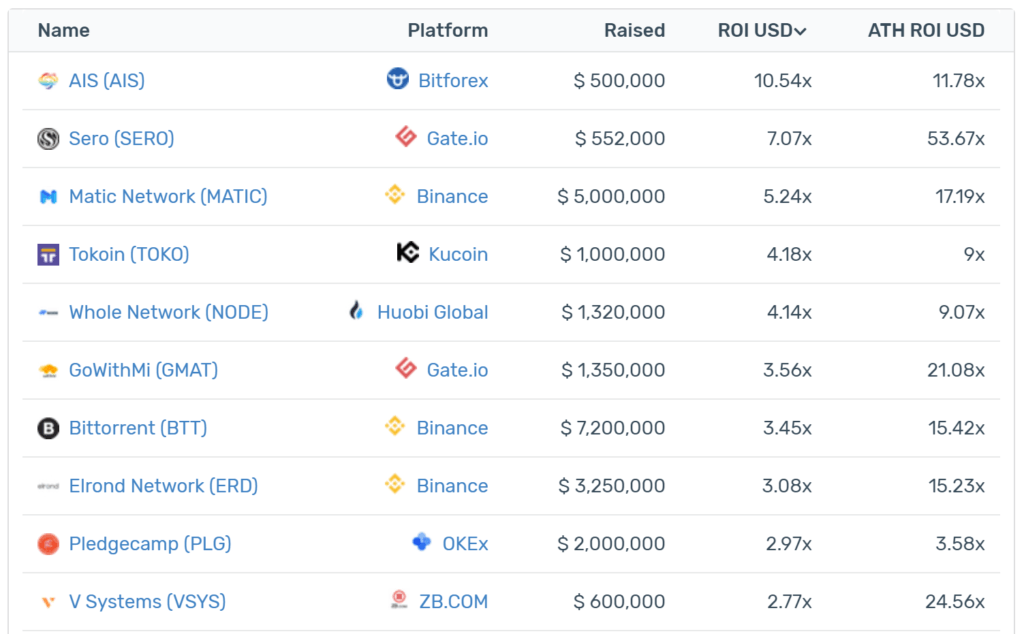Sort table by ATH ROI USD header
This screenshot has width=1024, height=634.
(x=926, y=30)
